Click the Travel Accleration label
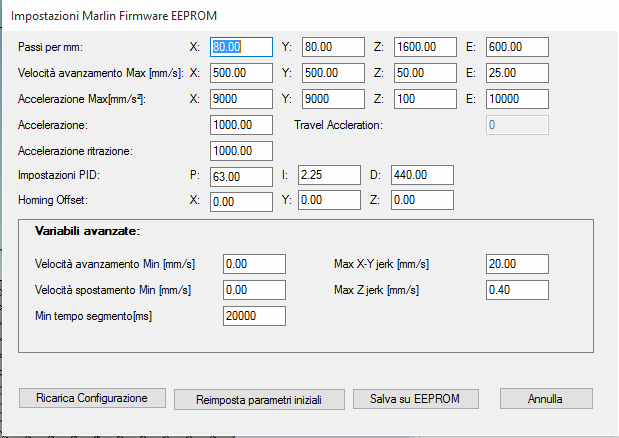 click(338, 125)
